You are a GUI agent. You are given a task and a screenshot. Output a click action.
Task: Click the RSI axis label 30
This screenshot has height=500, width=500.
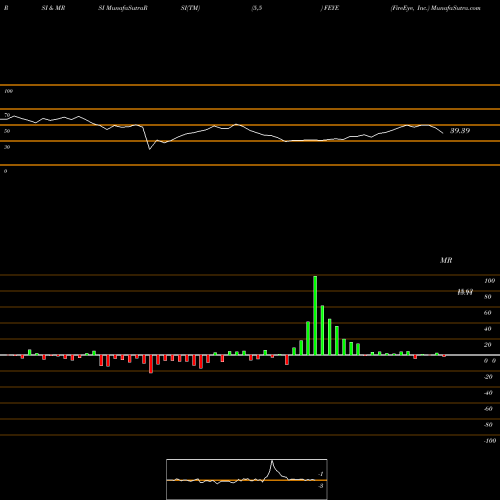coord(7,147)
